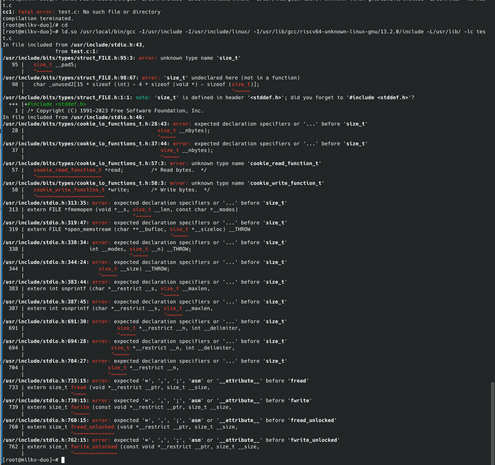Viewport: 495px width, 465px height.
Task: Click the stdio.h:762:15 error before 'fwrite_unlocked'
Action: pos(171,440)
